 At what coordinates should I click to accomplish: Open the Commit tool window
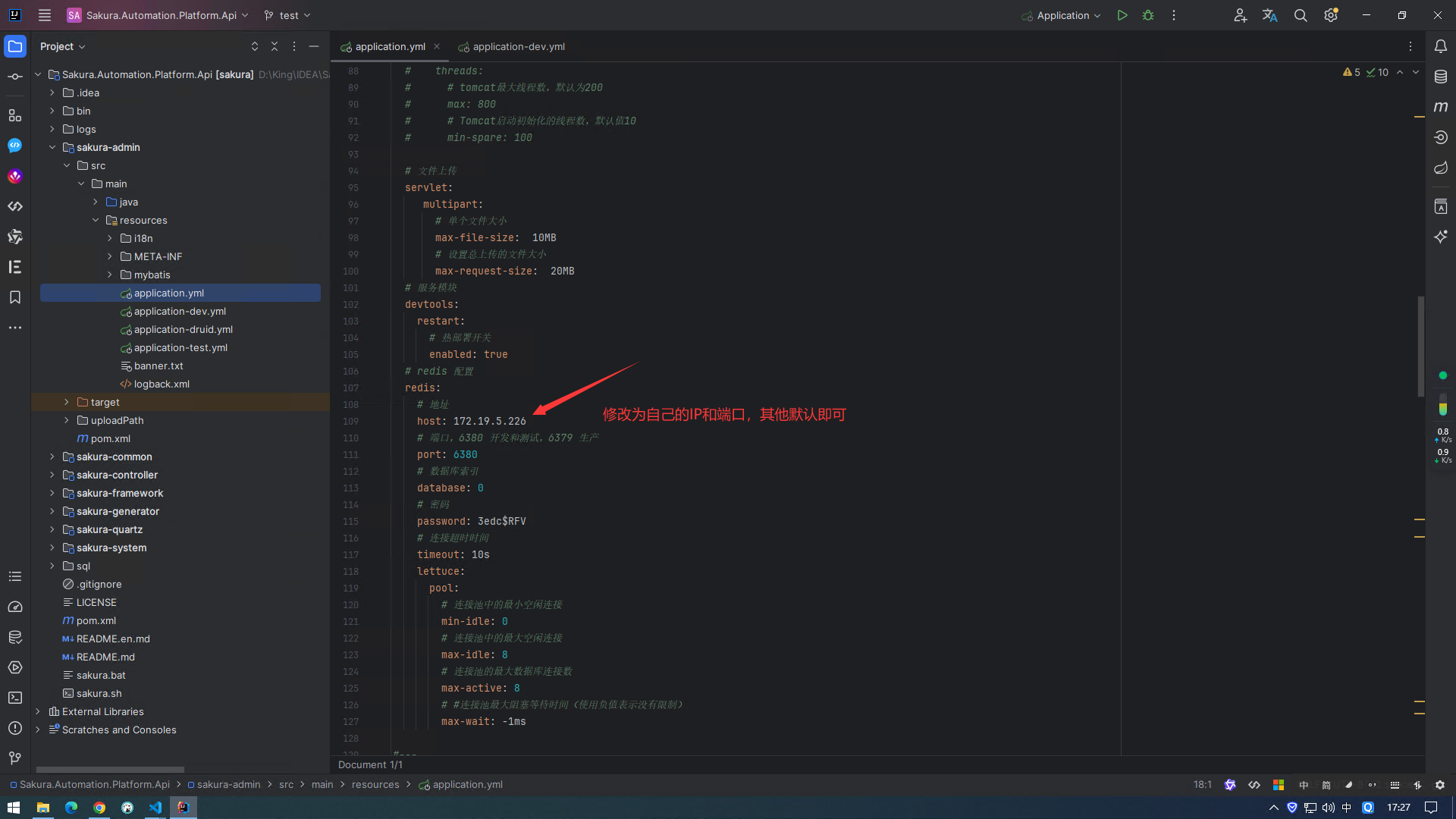15,77
